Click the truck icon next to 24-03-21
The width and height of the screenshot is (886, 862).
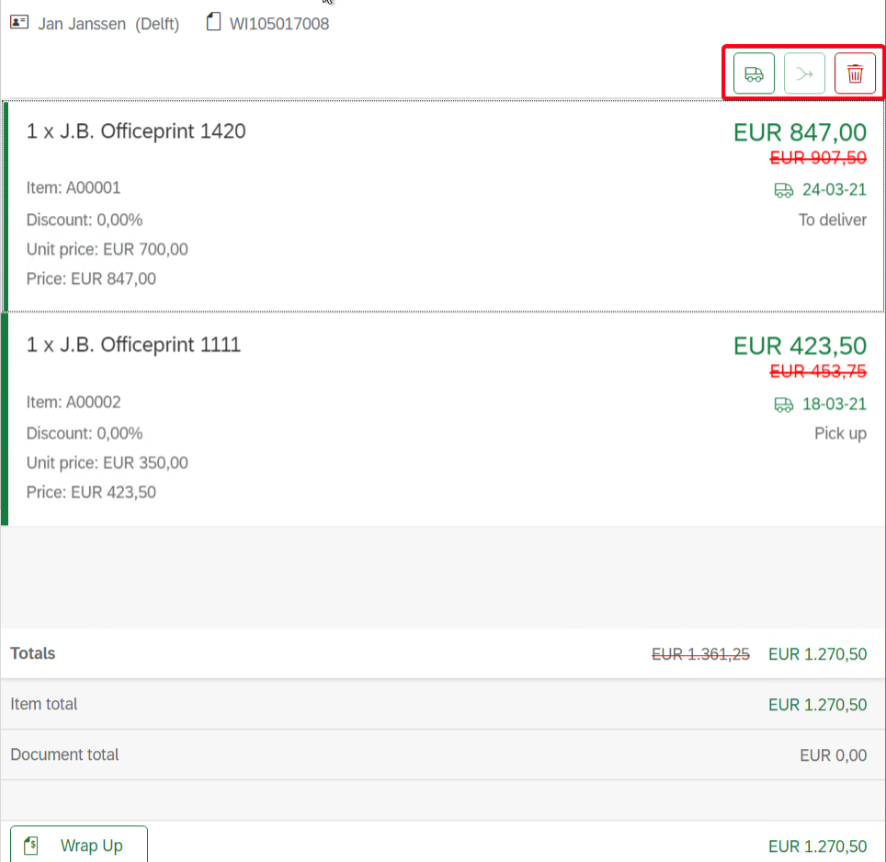click(784, 190)
